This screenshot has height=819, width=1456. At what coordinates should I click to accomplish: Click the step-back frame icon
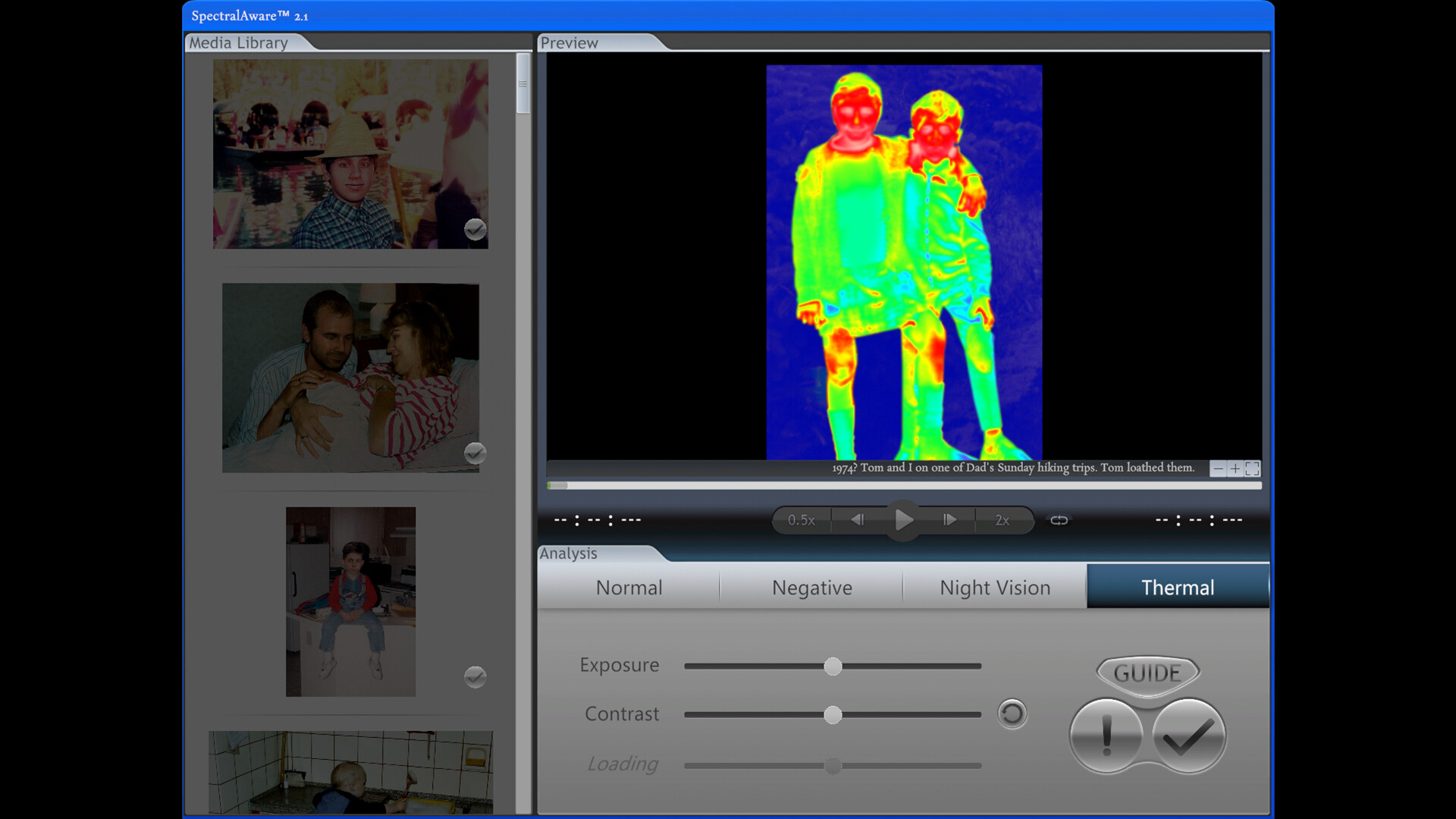point(858,520)
